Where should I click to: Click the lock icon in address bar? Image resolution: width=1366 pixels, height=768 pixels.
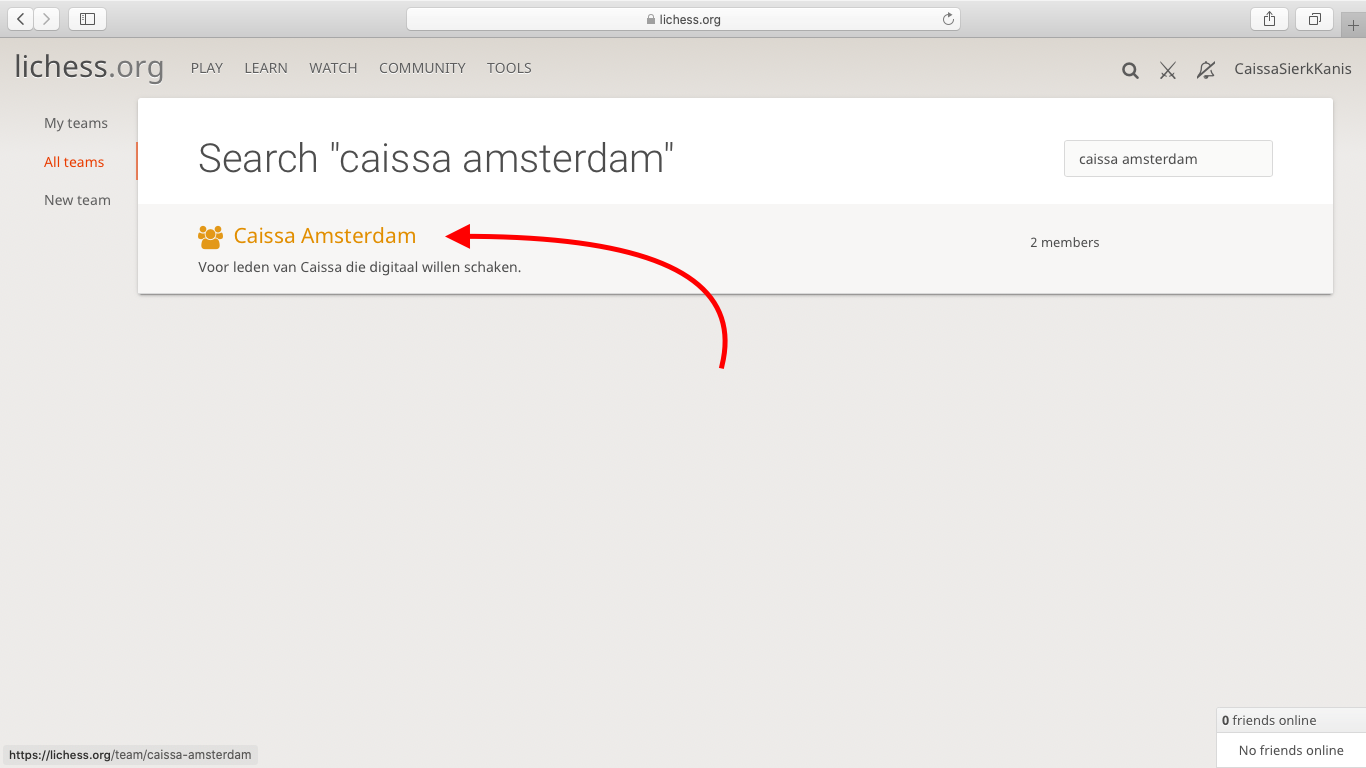tap(651, 19)
